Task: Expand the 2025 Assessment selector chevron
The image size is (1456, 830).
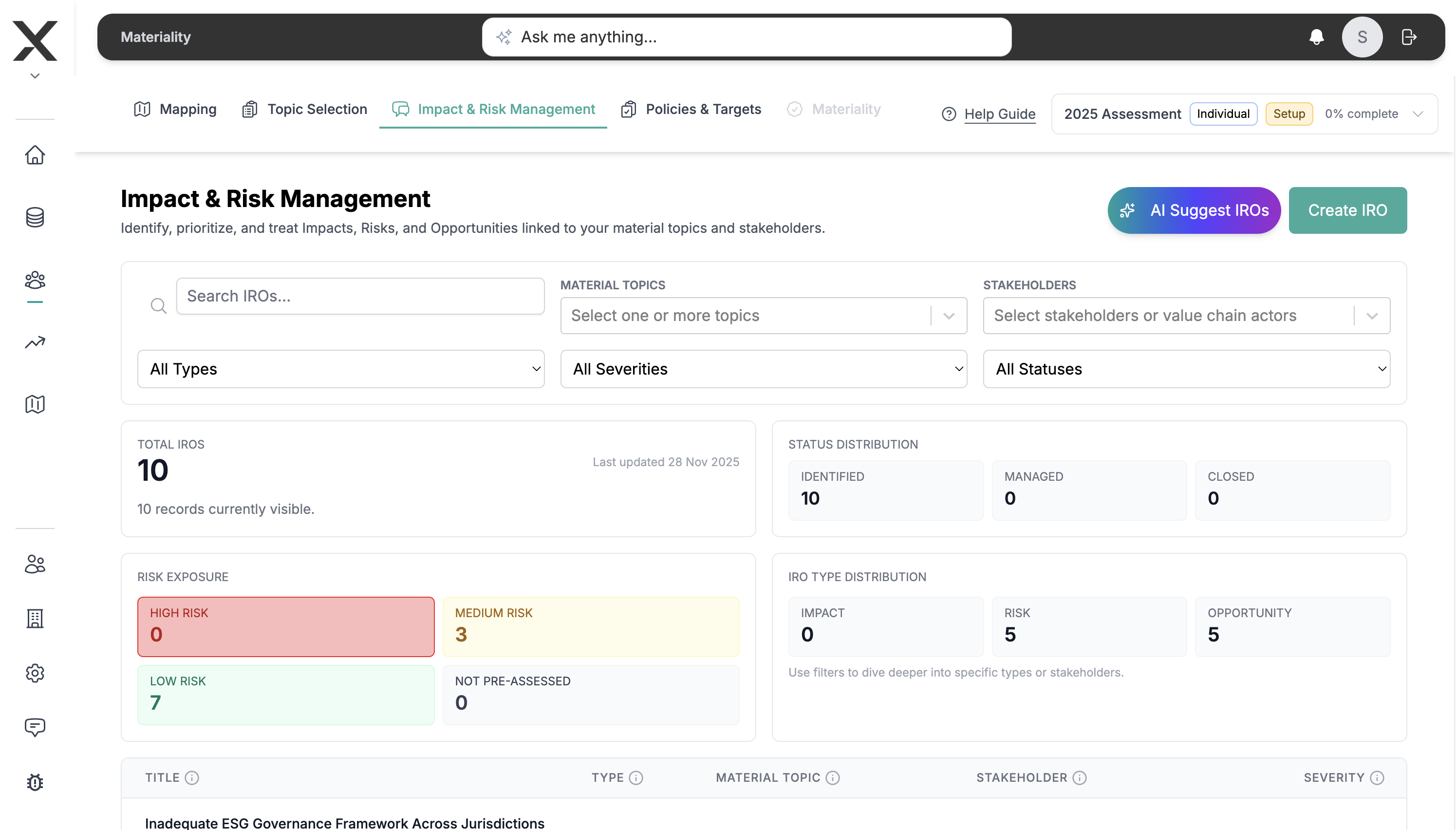Action: (x=1418, y=114)
